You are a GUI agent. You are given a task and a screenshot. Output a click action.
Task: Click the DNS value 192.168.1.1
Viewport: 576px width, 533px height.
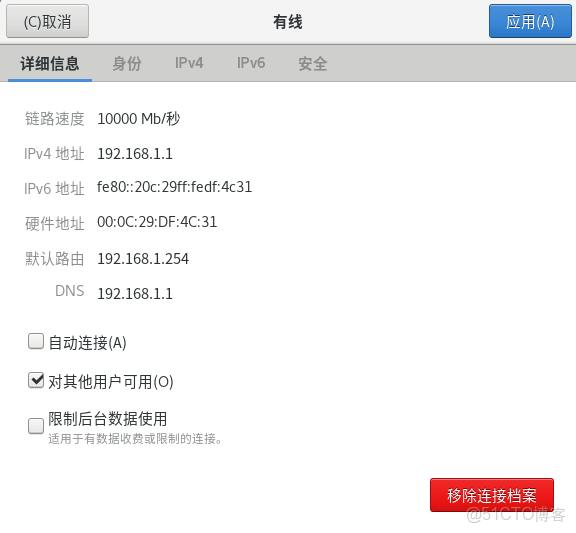(135, 294)
